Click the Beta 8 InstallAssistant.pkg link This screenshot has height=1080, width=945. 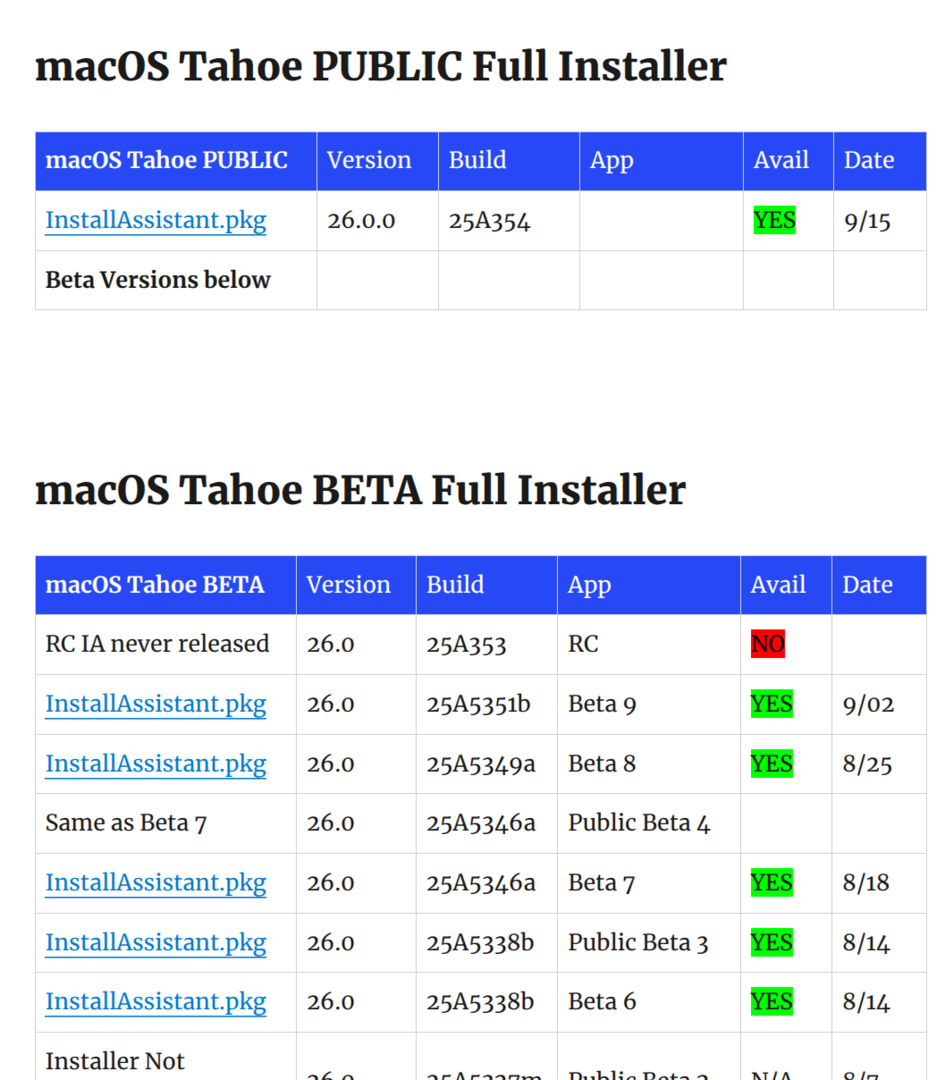pos(156,764)
